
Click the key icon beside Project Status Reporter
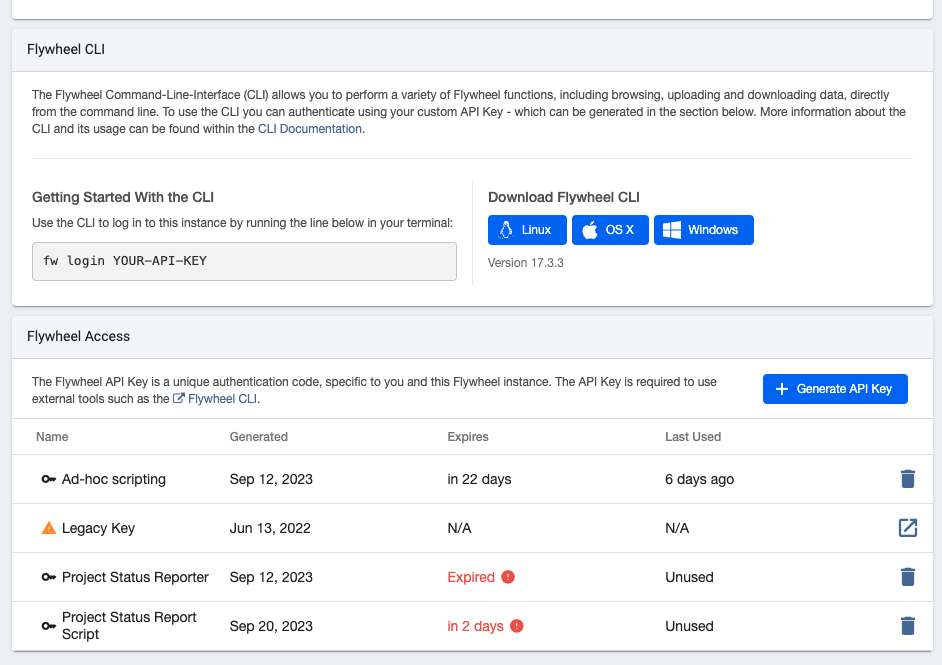(x=49, y=577)
